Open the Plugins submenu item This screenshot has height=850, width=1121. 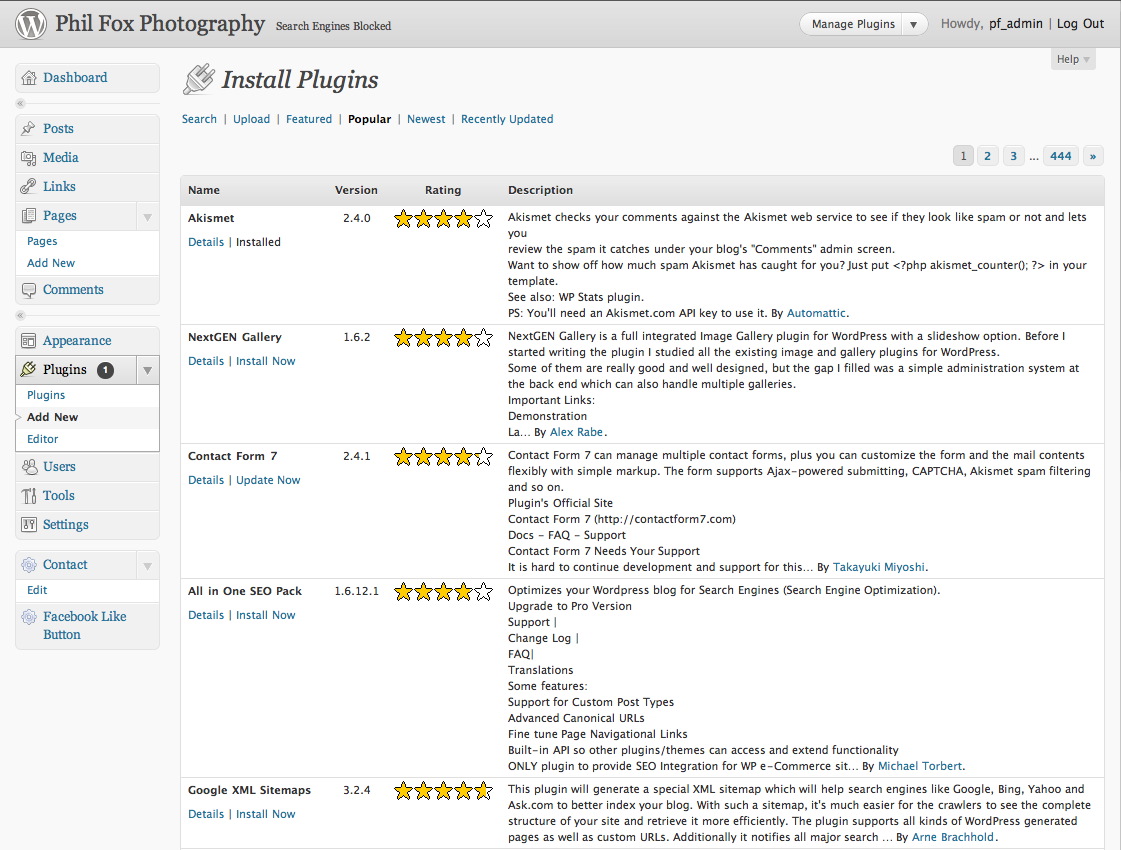pyautogui.click(x=46, y=395)
